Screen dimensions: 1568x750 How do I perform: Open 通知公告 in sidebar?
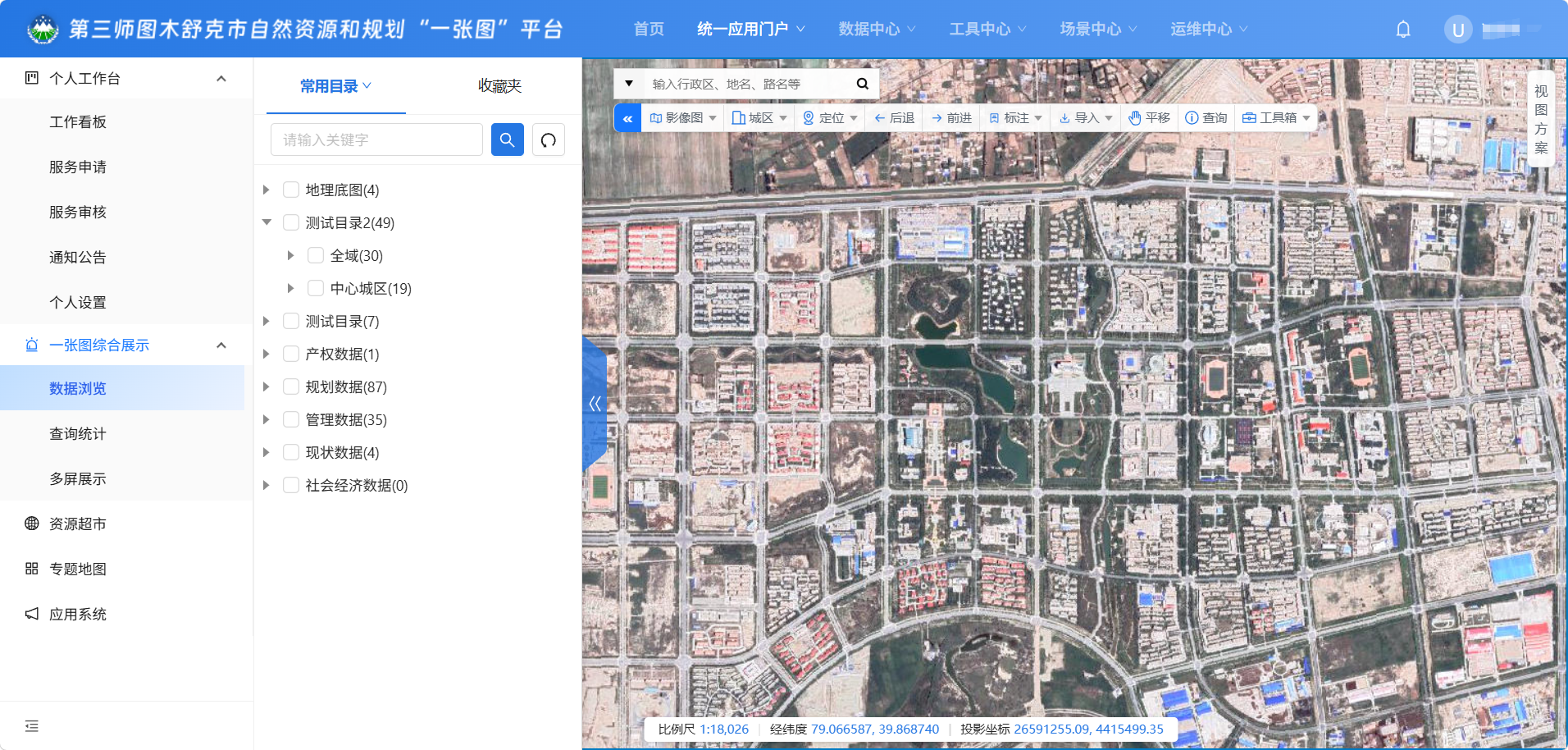[x=78, y=257]
